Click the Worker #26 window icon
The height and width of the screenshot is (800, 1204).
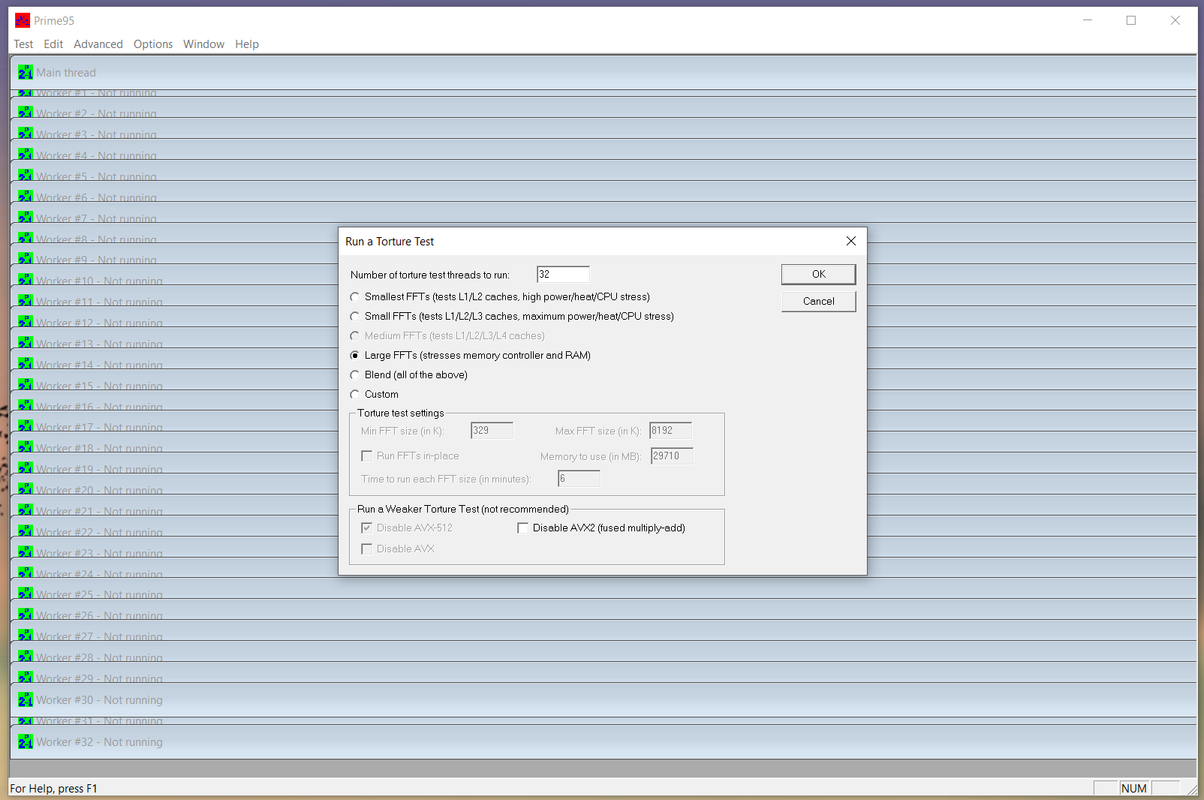pyautogui.click(x=25, y=616)
